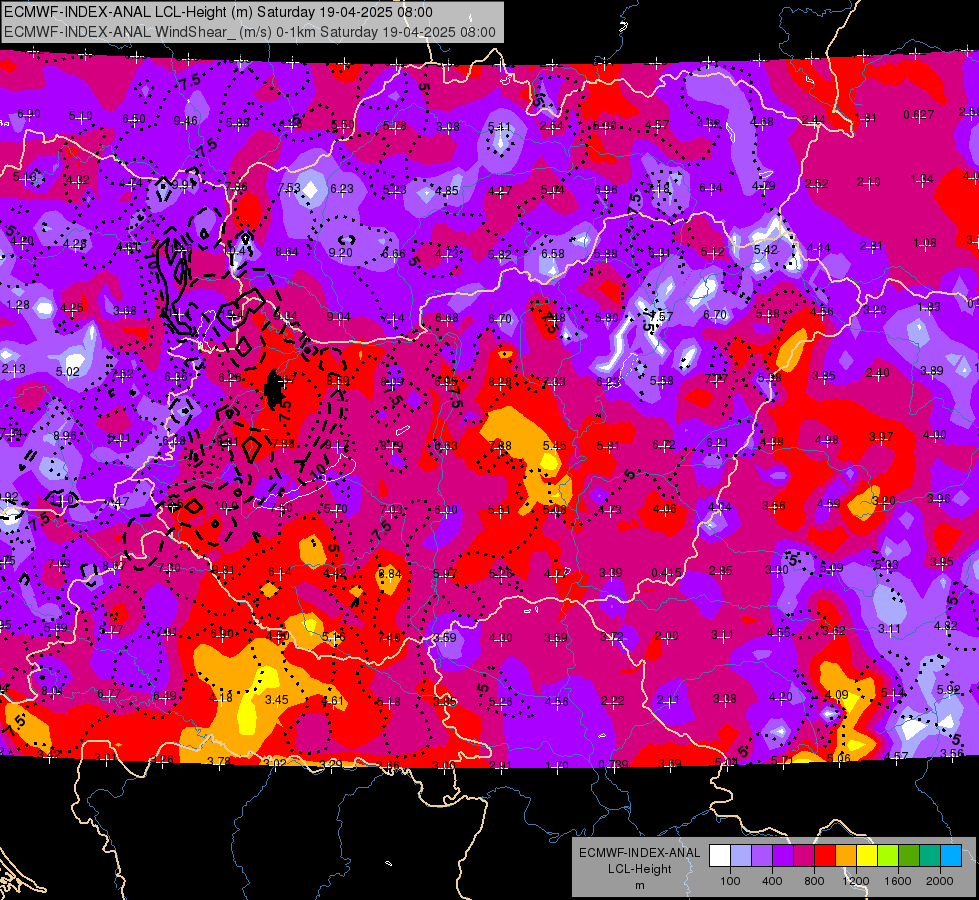Click the wind shear value 4.18
979x900 pixels.
click(221, 698)
